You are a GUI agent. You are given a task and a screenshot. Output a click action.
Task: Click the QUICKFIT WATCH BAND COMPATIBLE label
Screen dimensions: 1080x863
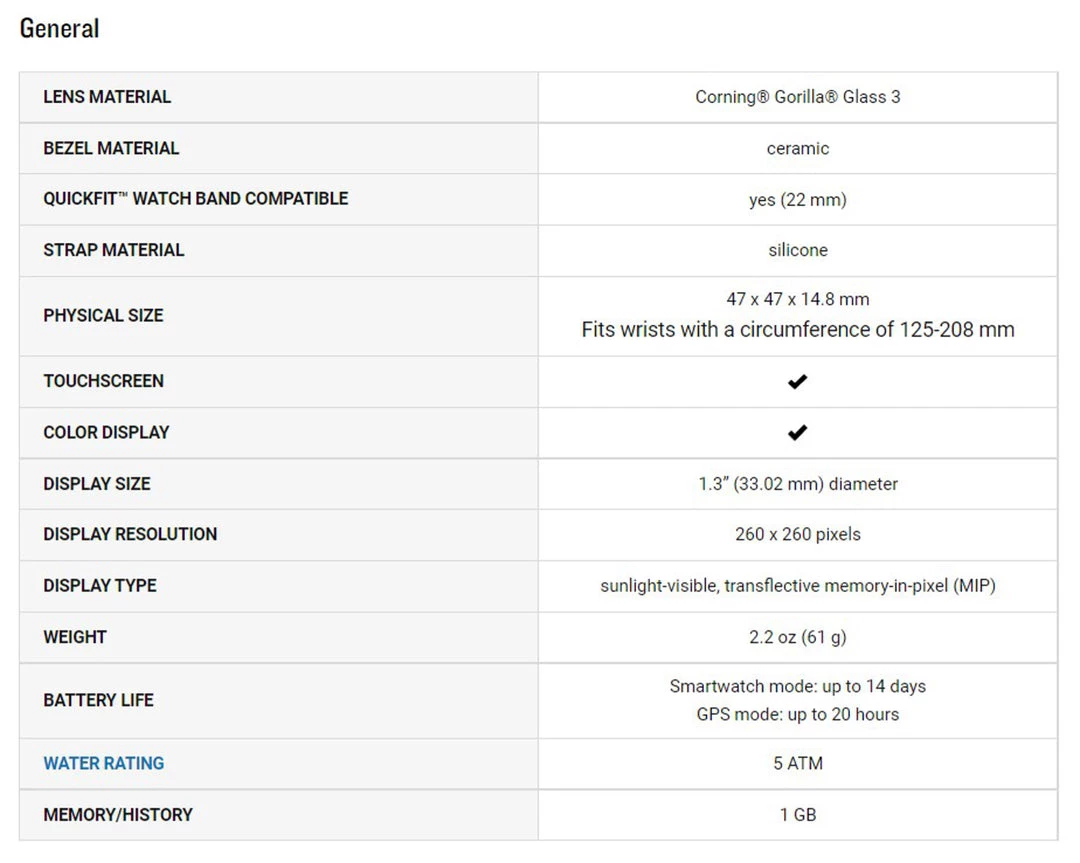pyautogui.click(x=195, y=198)
